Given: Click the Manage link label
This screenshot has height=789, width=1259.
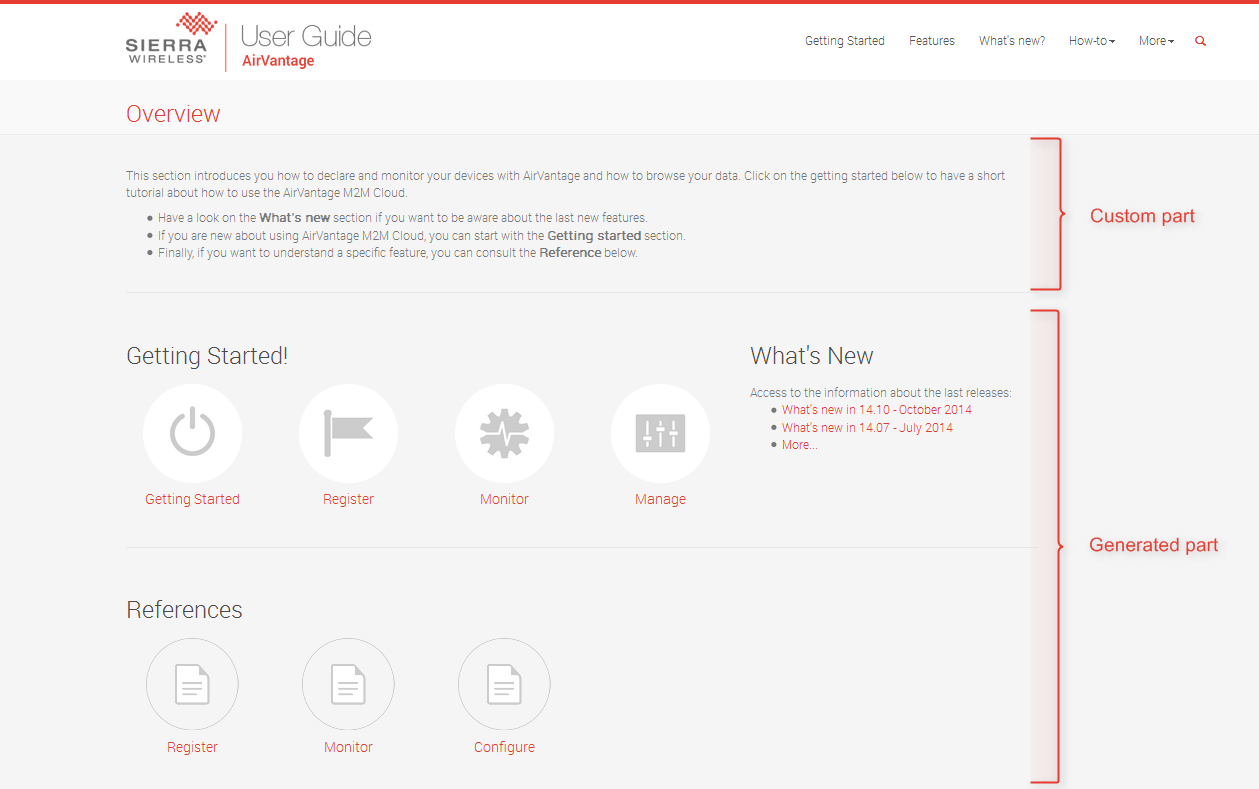Looking at the screenshot, I should click(x=660, y=499).
